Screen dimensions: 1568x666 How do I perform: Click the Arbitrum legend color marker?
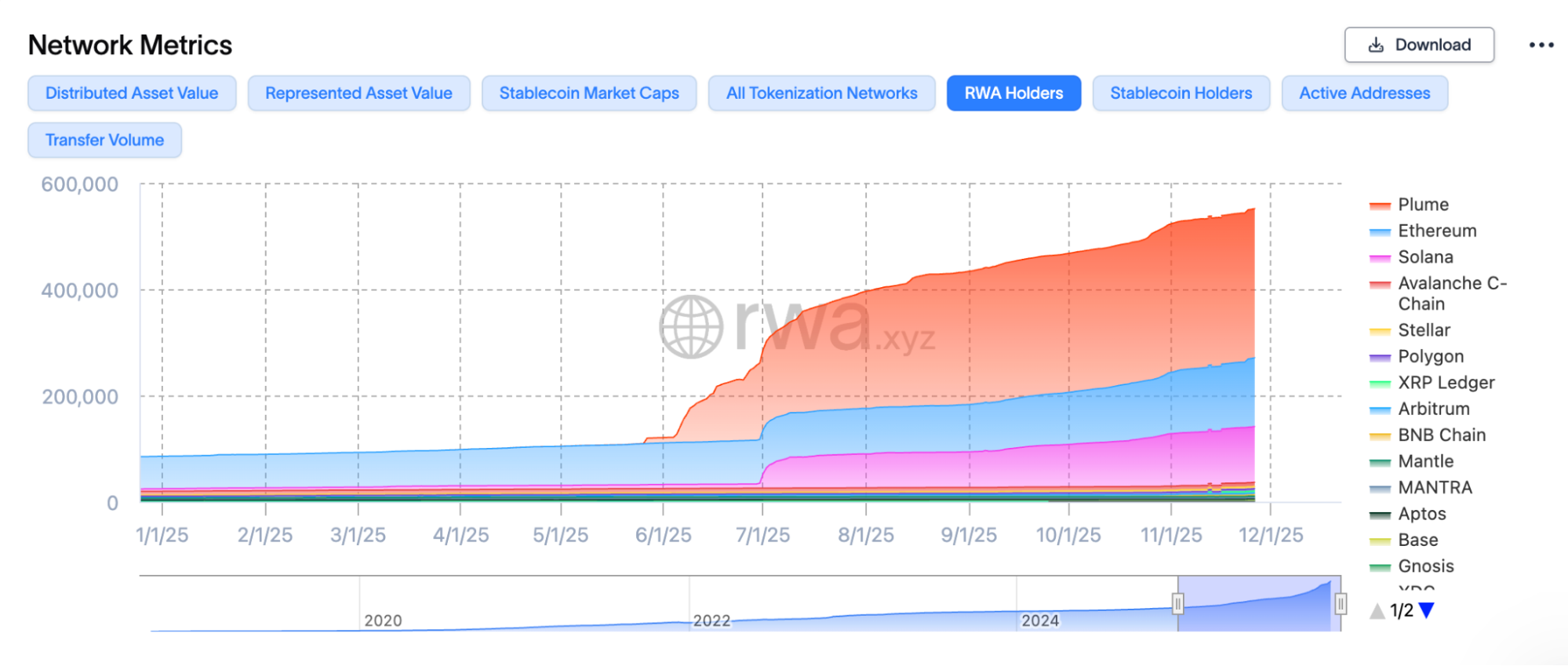(1380, 410)
